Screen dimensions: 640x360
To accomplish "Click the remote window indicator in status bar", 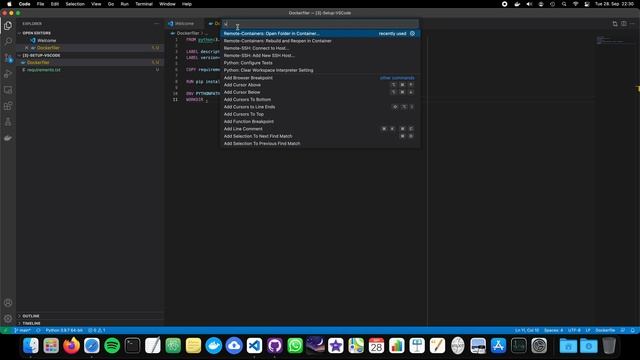I will point(5,330).
